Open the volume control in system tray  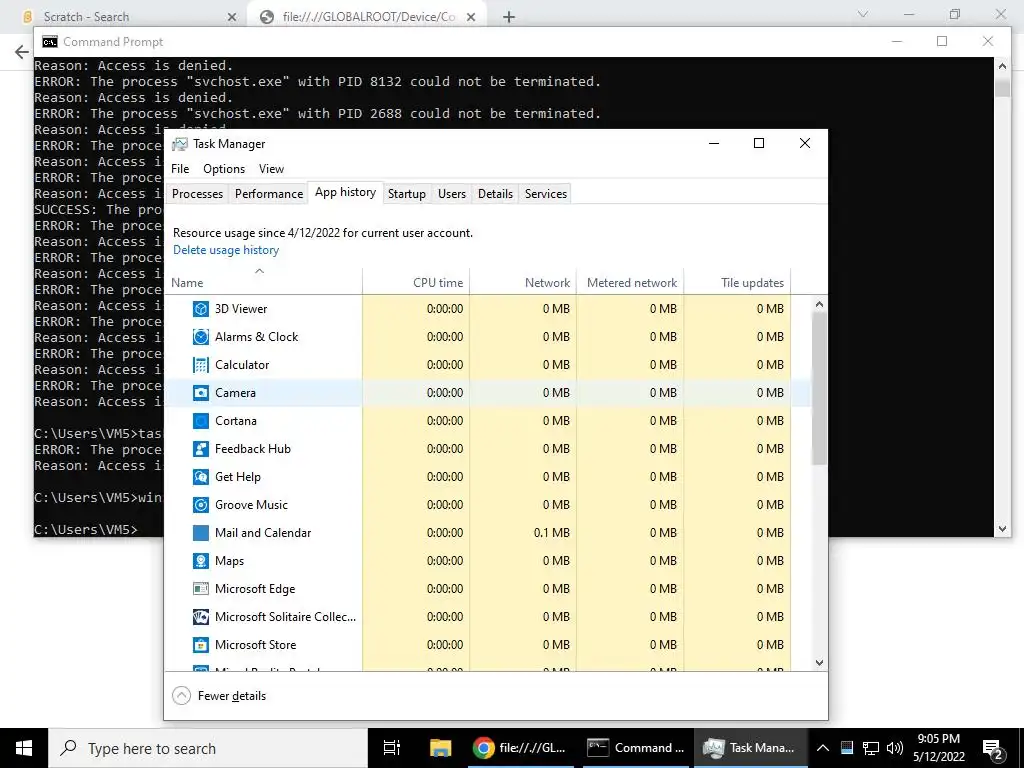click(895, 748)
